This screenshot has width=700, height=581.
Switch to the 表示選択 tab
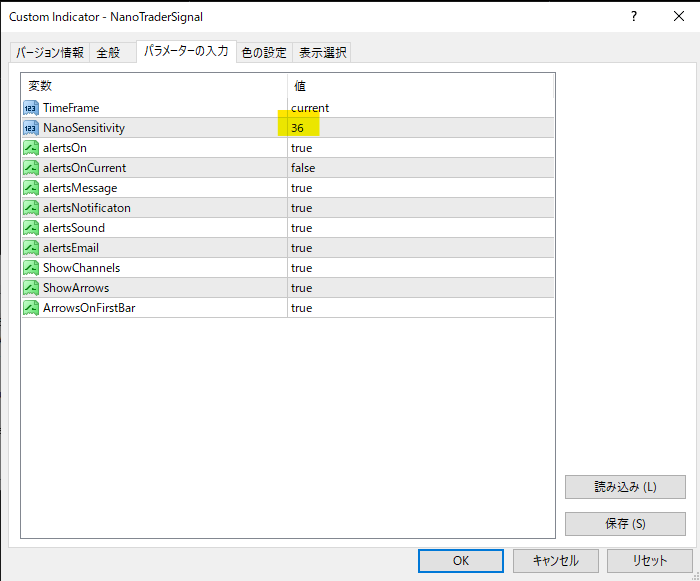pyautogui.click(x=322, y=53)
